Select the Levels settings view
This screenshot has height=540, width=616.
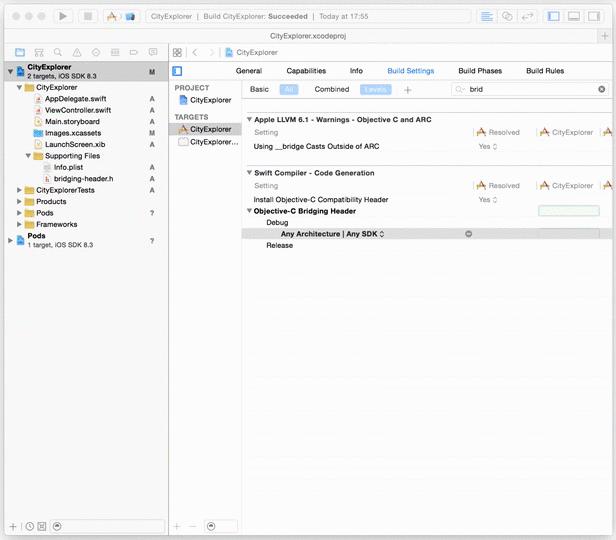(375, 90)
